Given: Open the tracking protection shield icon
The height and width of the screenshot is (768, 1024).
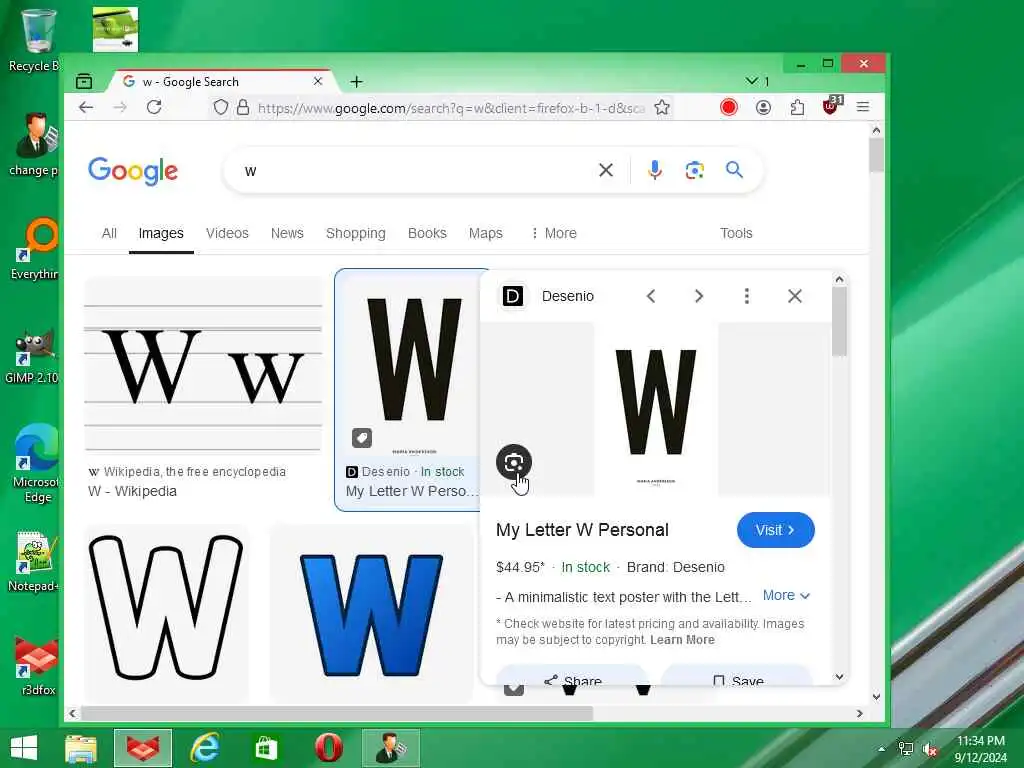Looking at the screenshot, I should click(x=221, y=107).
